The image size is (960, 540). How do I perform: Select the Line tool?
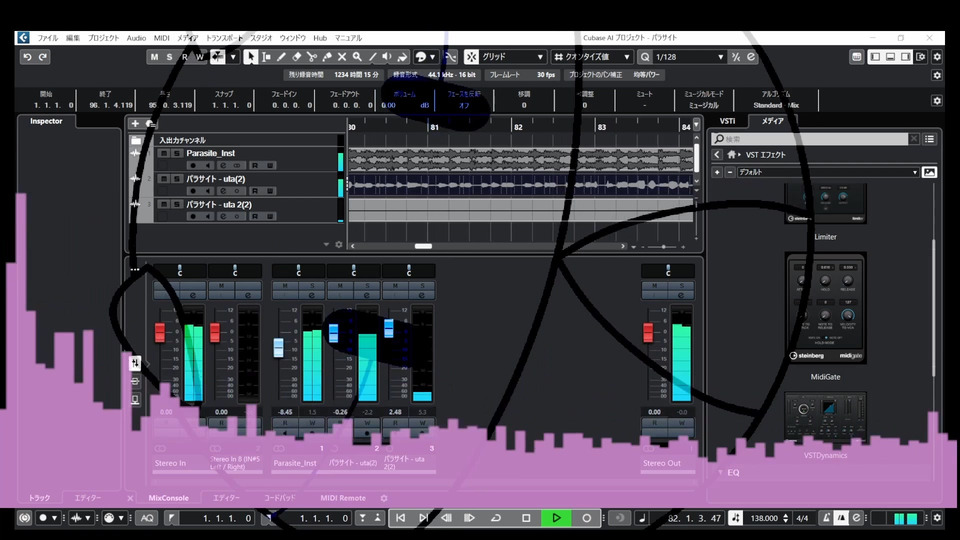[372, 57]
